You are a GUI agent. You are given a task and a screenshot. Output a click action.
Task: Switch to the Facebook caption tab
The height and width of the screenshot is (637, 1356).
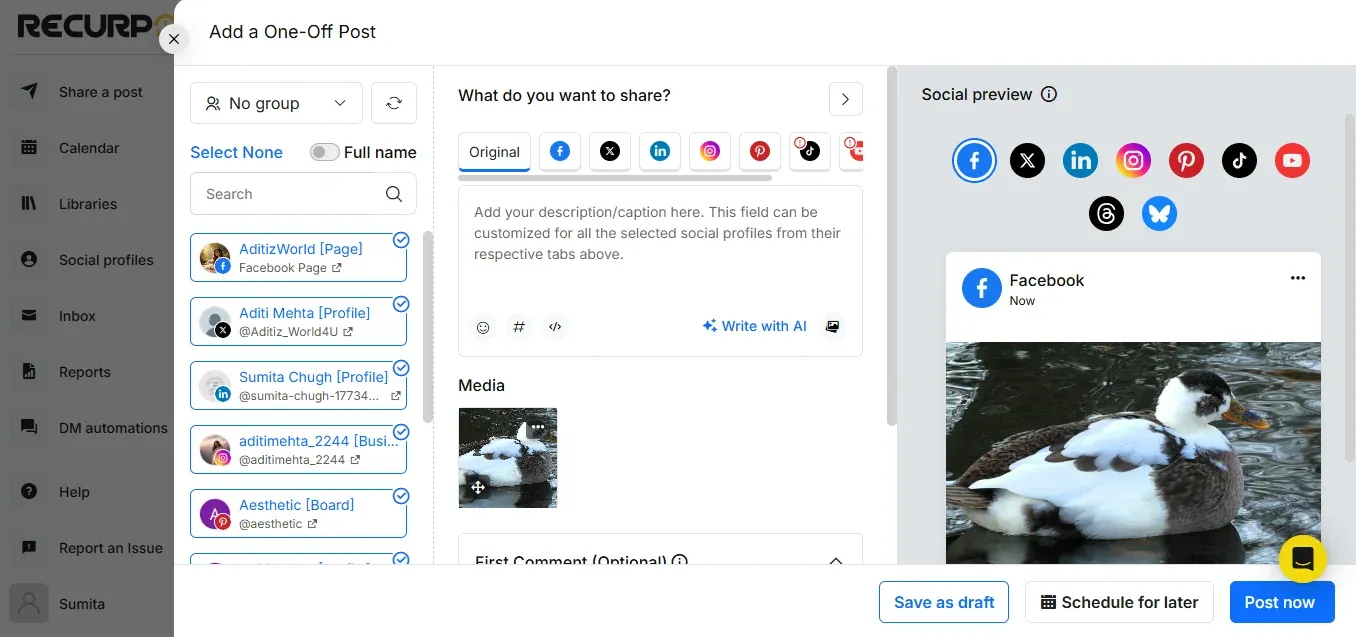[560, 151]
